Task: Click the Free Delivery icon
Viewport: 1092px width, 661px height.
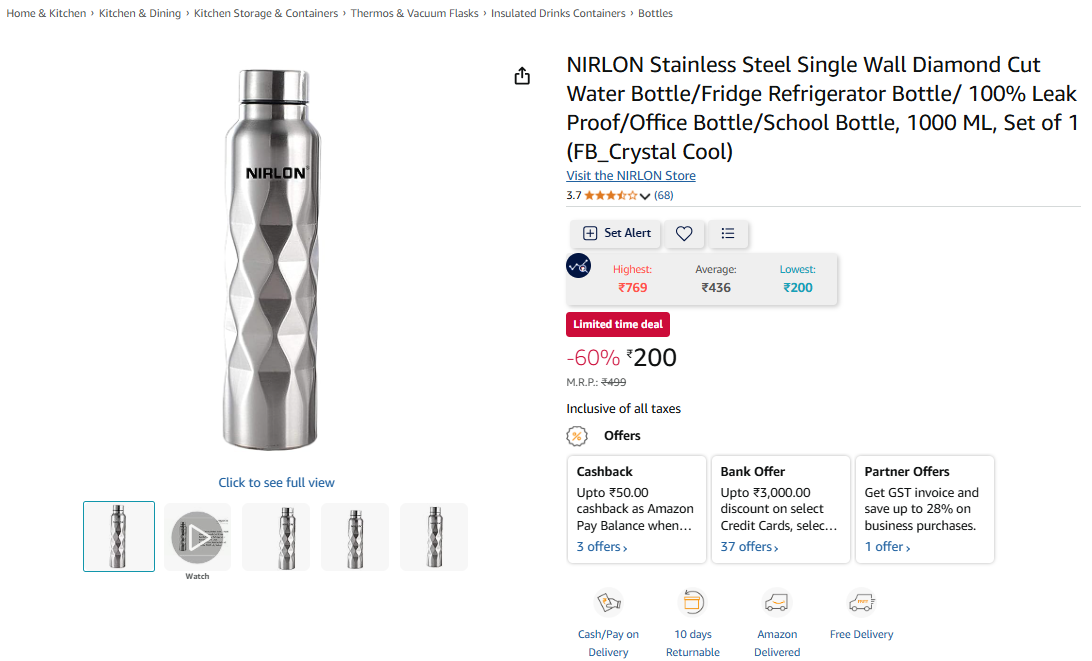Action: point(861,602)
